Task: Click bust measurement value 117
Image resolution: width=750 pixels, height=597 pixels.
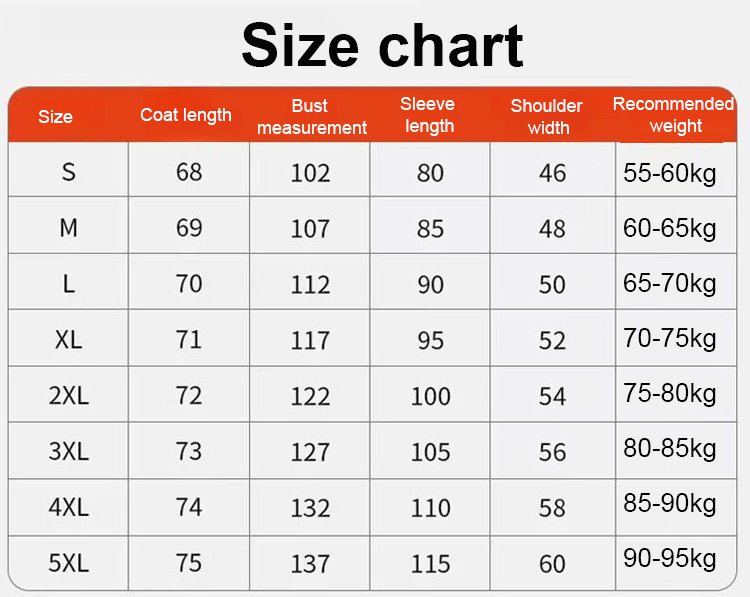Action: pyautogui.click(x=310, y=341)
